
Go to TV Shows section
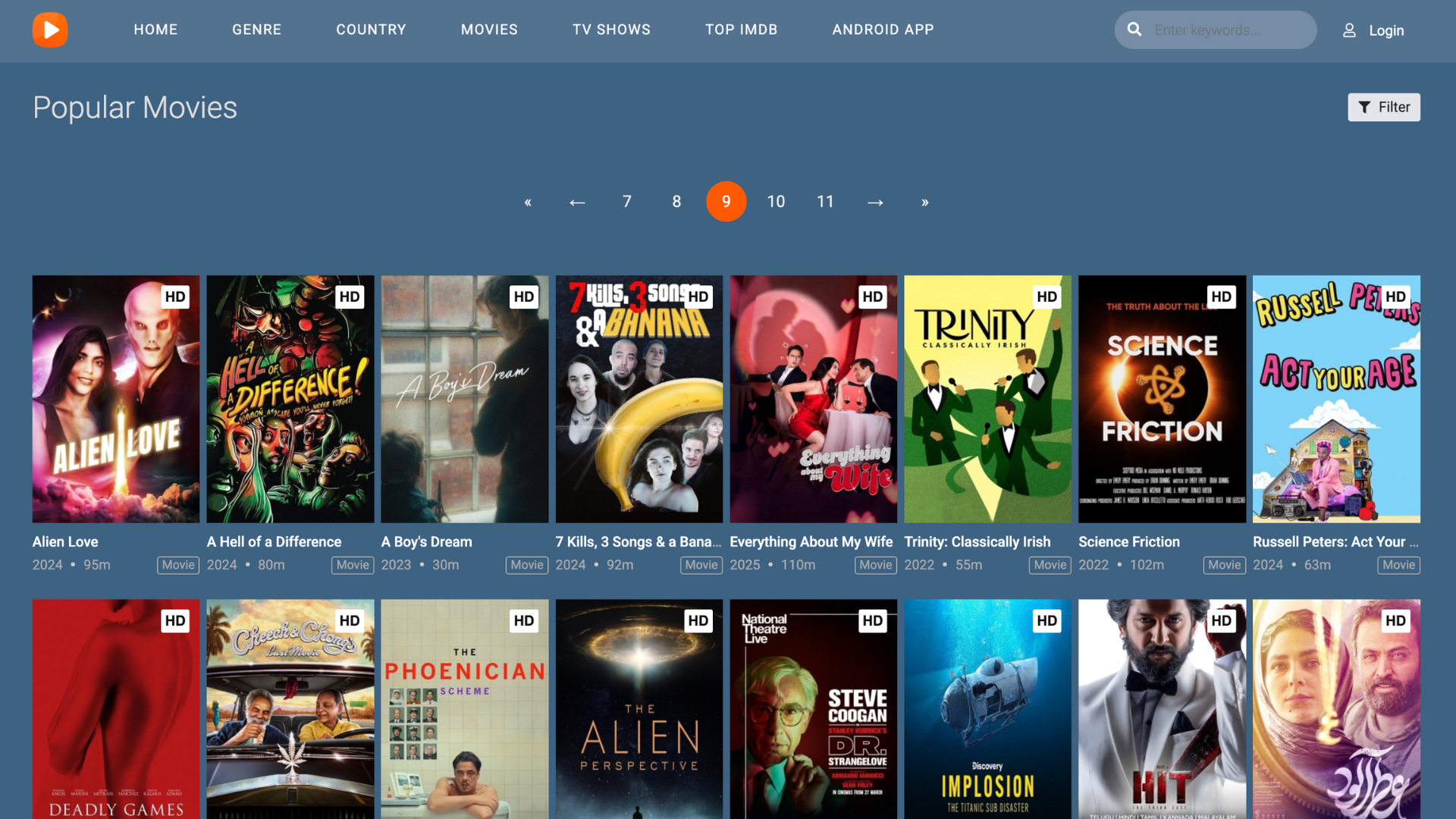point(611,30)
